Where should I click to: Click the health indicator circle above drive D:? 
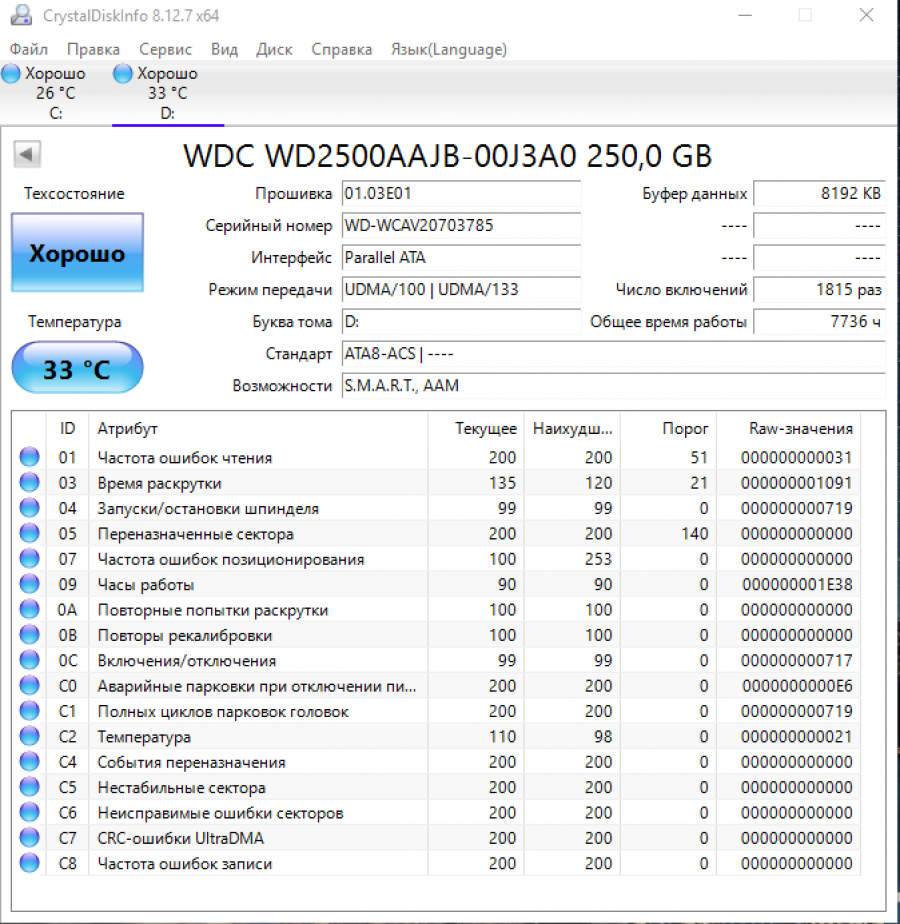pyautogui.click(x=122, y=72)
